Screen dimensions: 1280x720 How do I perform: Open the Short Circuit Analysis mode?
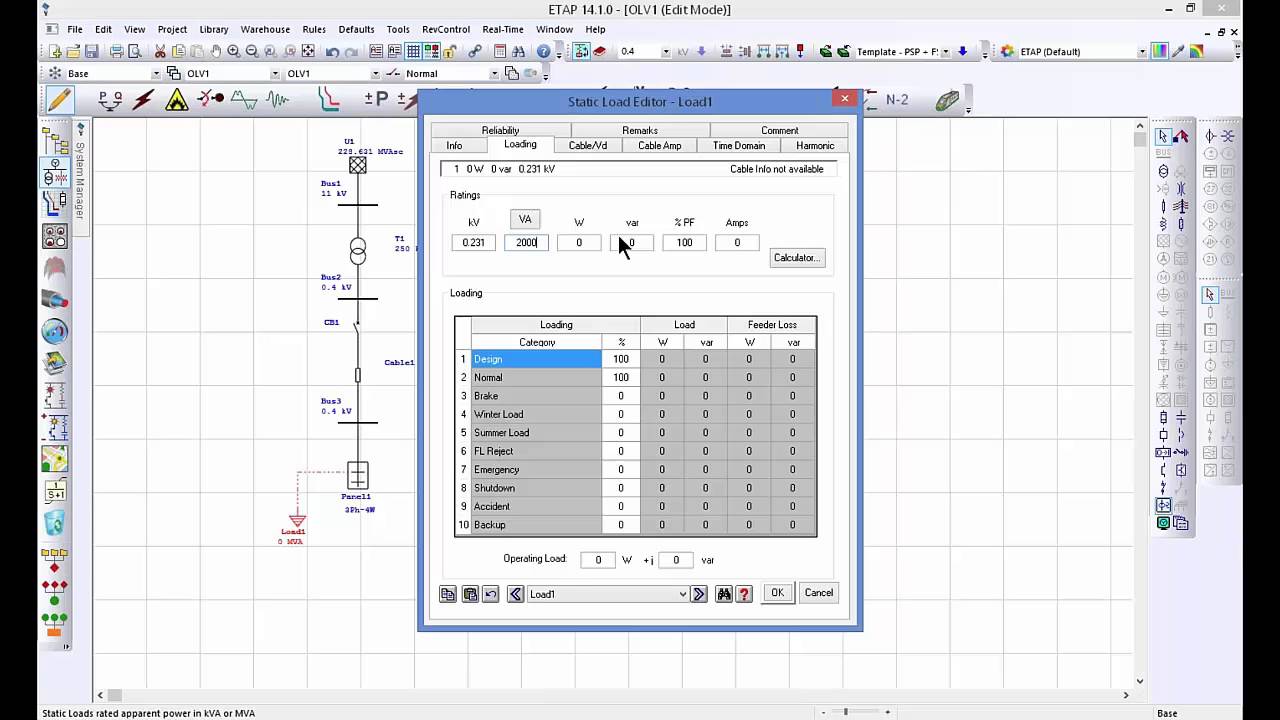pos(143,99)
